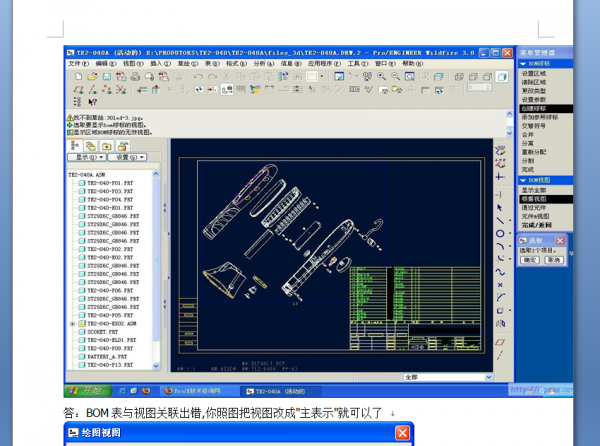The width and height of the screenshot is (600, 446).
Task: Open the 设置 dropdown in model tree
Action: pos(127,157)
